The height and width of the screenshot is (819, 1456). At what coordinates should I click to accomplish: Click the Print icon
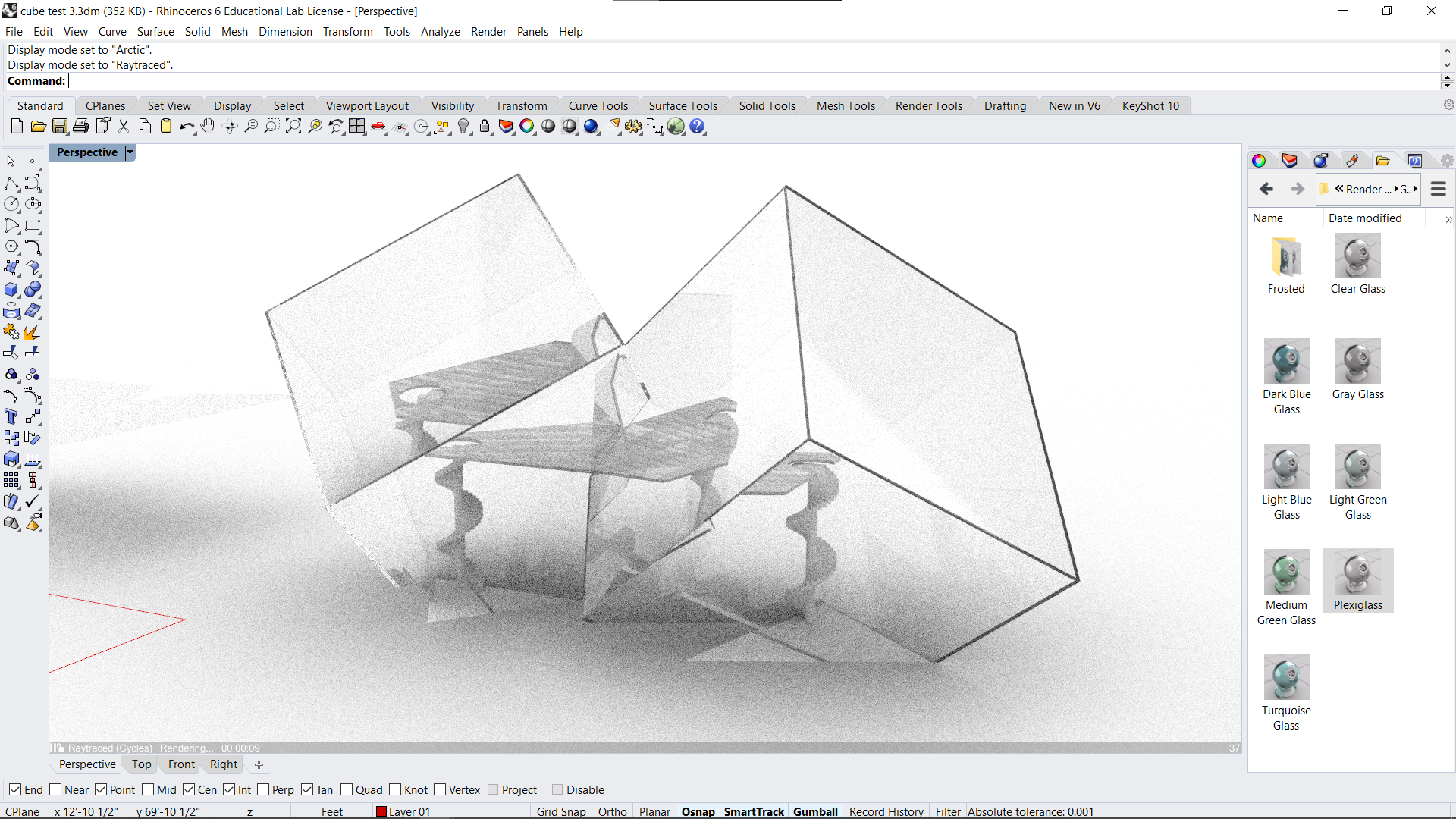tap(81, 127)
